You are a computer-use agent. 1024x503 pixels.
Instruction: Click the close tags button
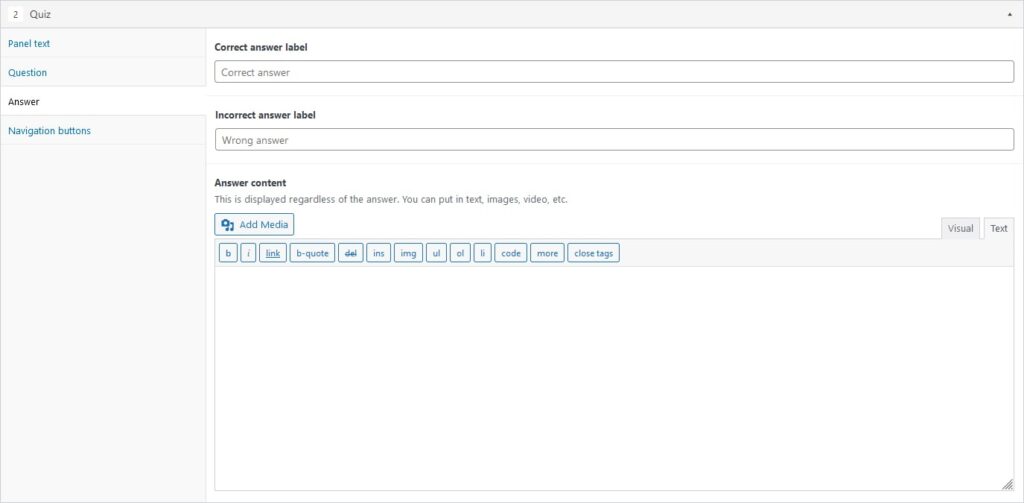(594, 253)
